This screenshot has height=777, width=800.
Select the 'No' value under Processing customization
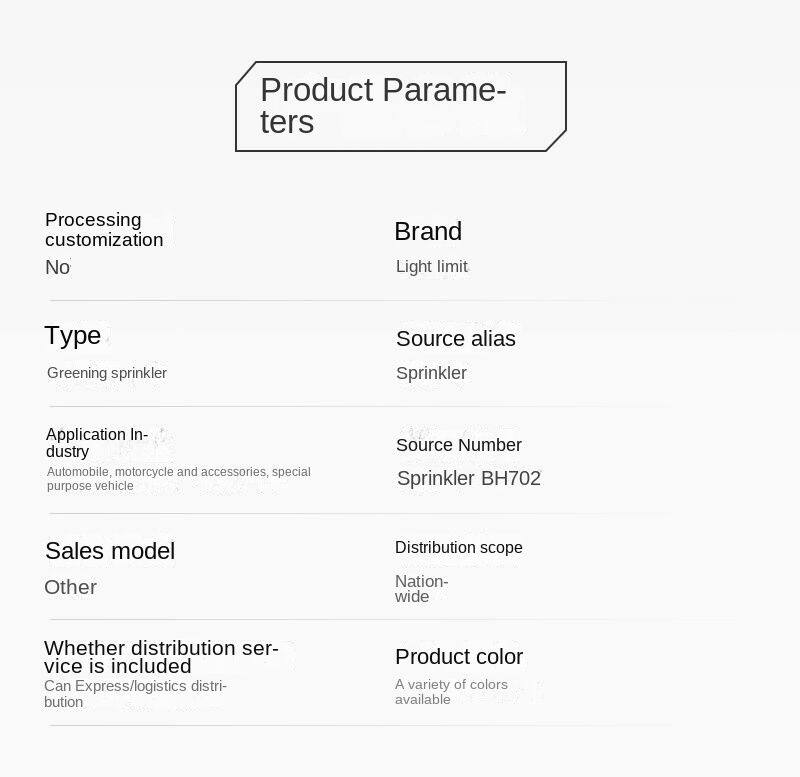(x=58, y=267)
